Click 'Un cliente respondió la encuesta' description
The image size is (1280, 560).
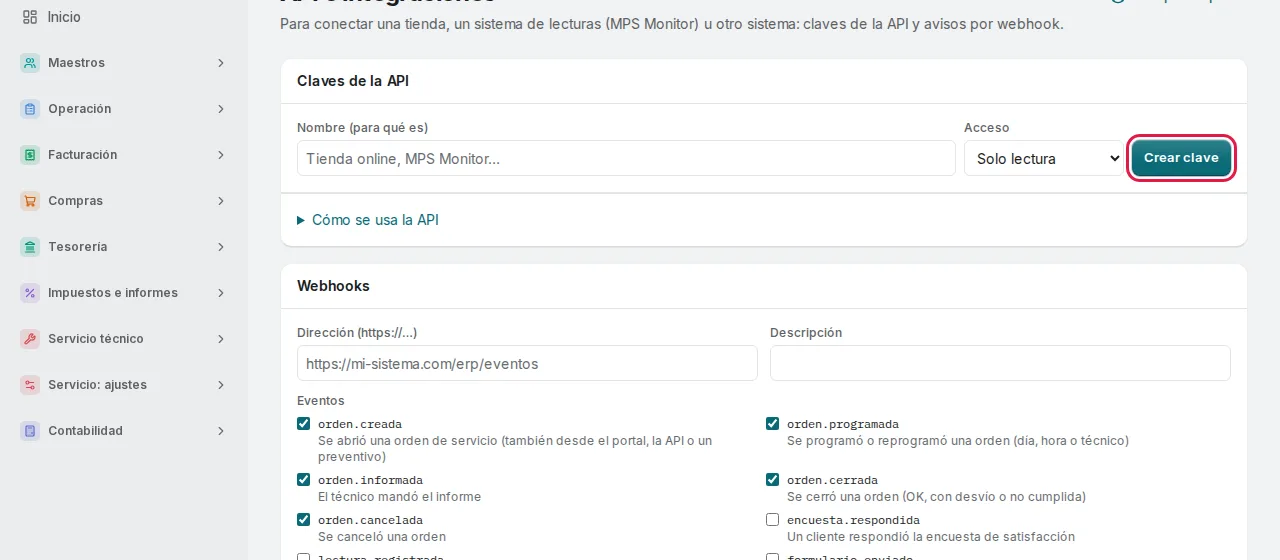[x=931, y=537]
